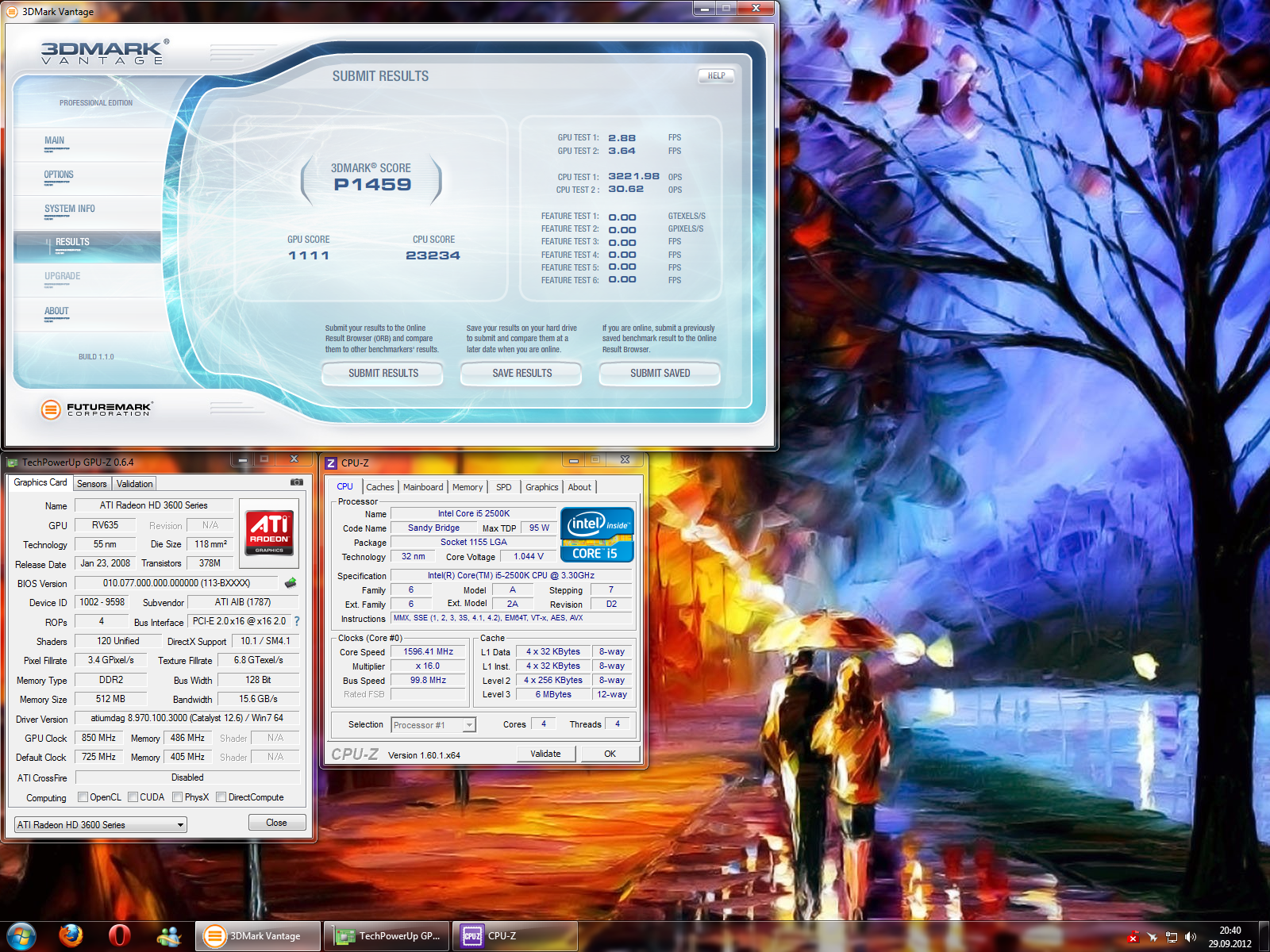Select the Graphics Card tab in GPU-Z
This screenshot has width=1270, height=952.
[40, 482]
